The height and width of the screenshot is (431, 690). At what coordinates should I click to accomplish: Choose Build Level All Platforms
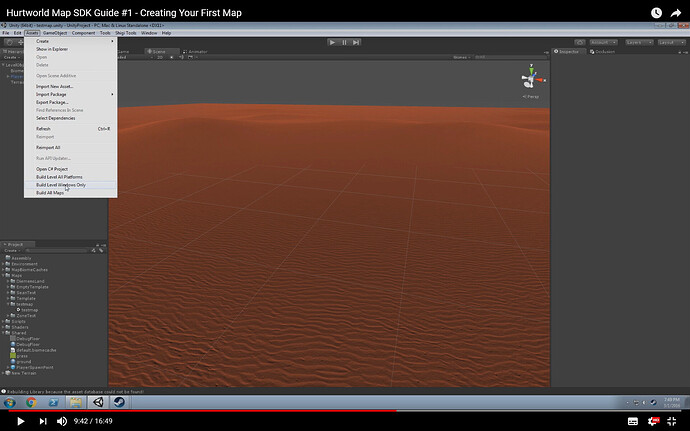point(70,177)
